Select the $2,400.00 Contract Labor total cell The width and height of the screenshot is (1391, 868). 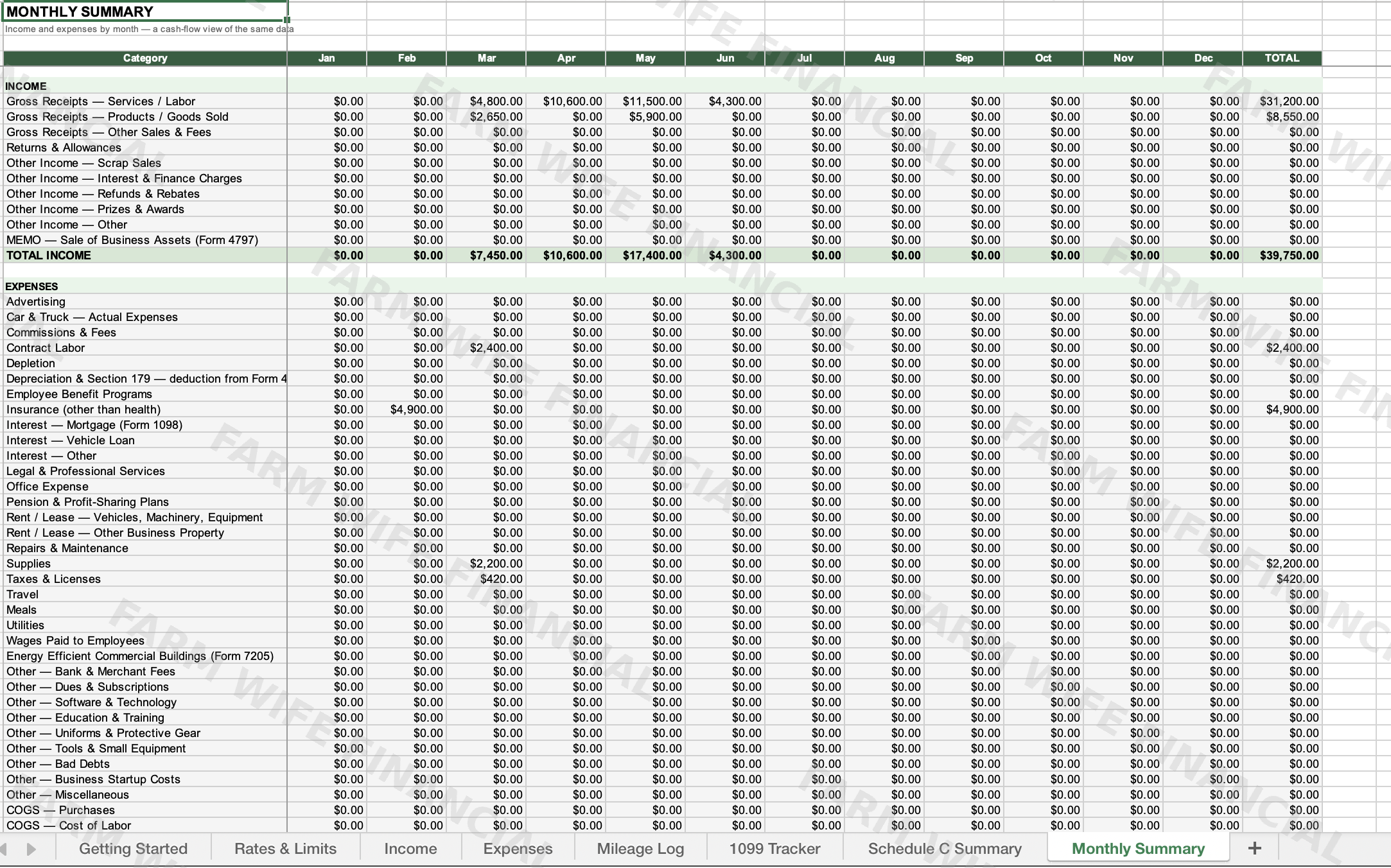(1282, 348)
